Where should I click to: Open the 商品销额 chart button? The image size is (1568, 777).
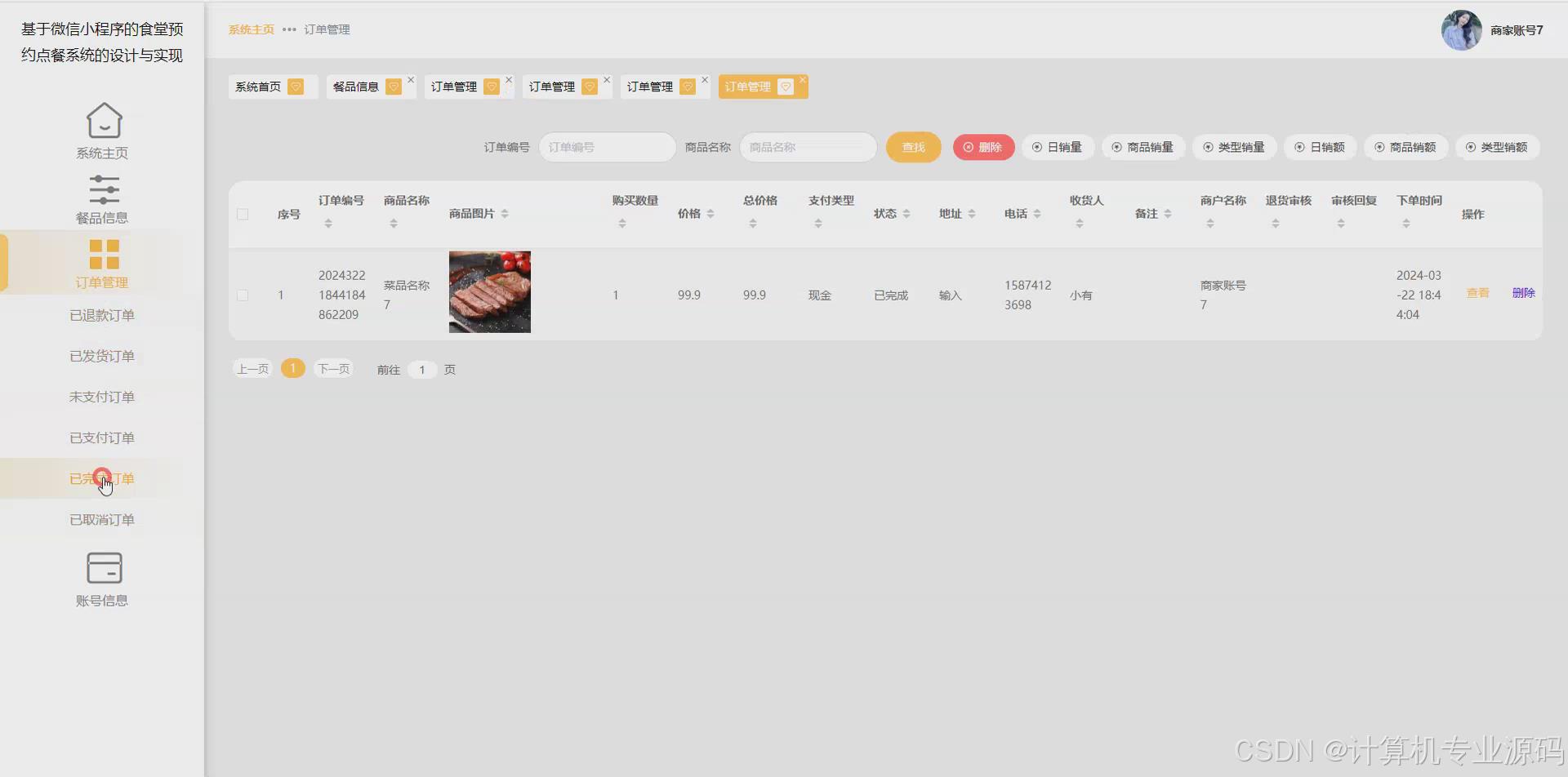tap(1406, 147)
